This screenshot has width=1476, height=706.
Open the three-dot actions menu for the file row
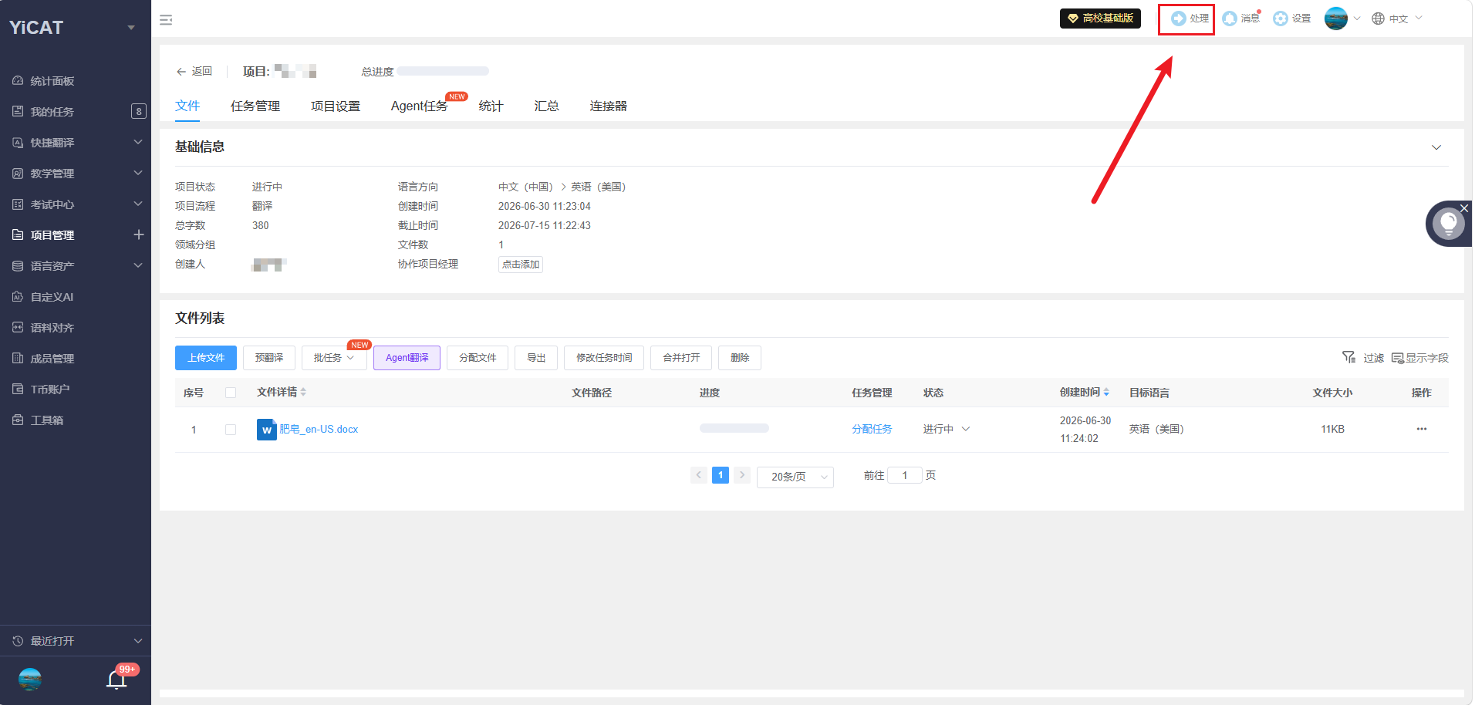pyautogui.click(x=1421, y=429)
